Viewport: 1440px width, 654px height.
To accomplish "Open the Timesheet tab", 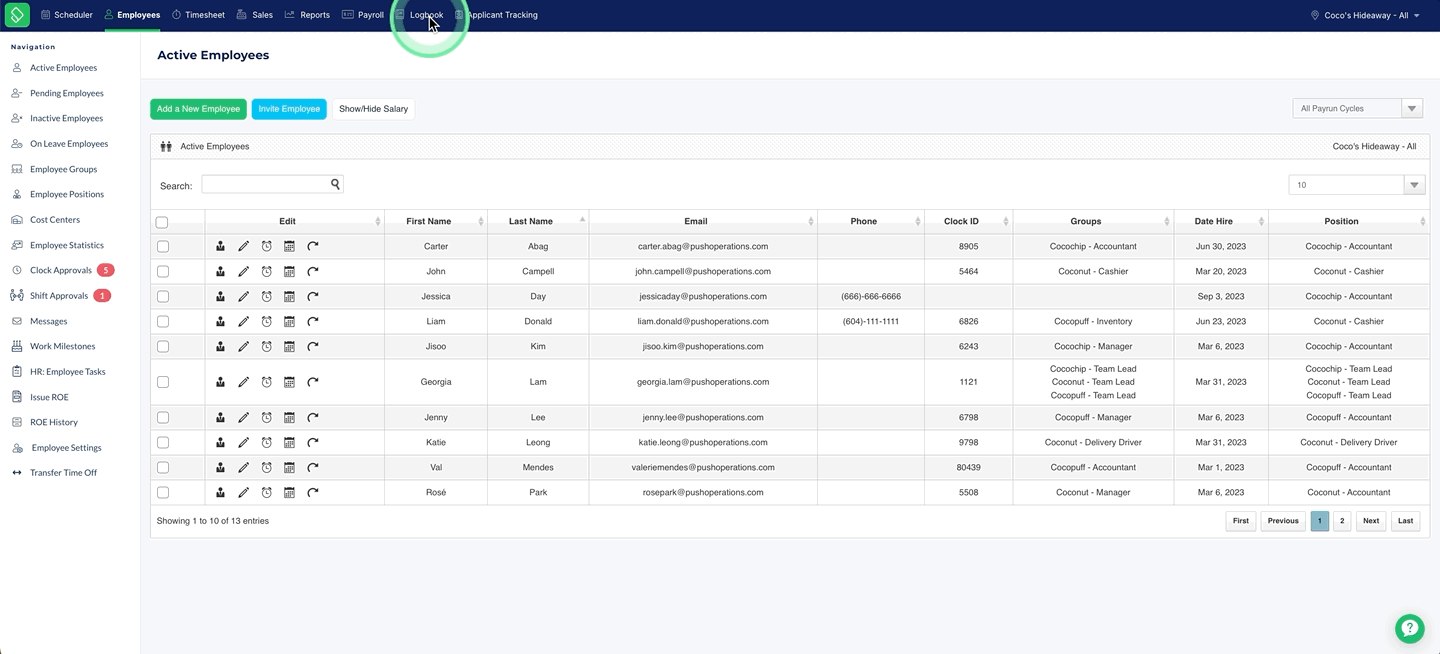I will (198, 15).
